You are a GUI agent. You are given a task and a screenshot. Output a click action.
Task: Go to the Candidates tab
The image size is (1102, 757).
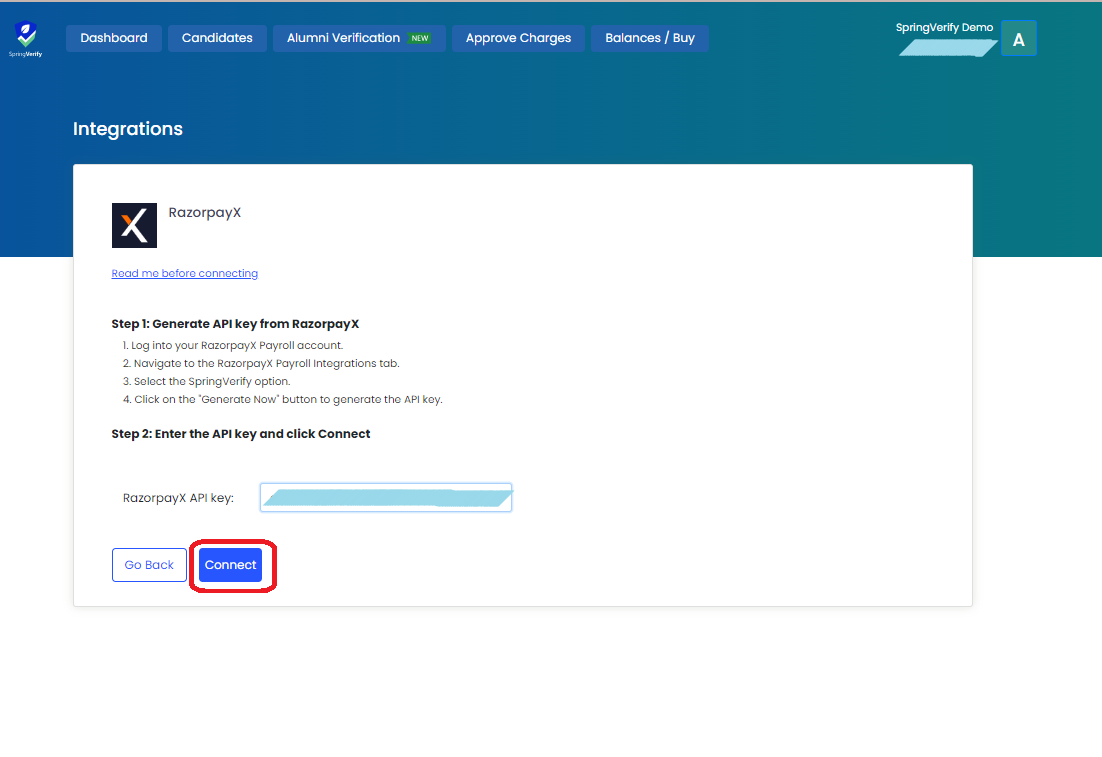click(x=217, y=38)
